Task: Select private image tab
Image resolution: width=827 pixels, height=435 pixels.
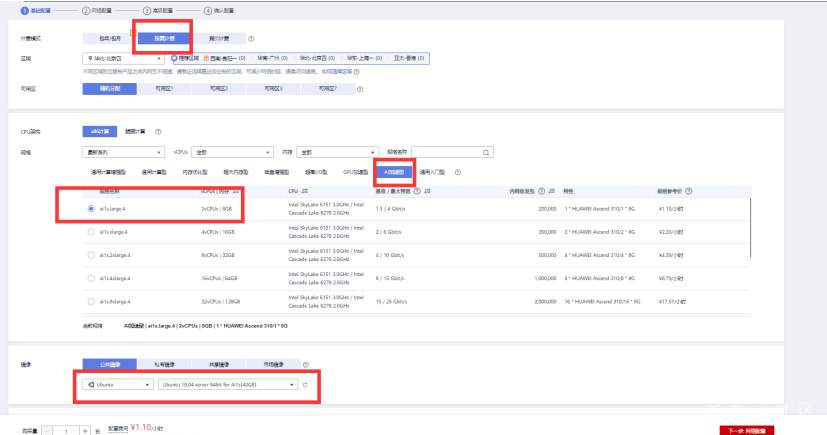Action: (164, 364)
